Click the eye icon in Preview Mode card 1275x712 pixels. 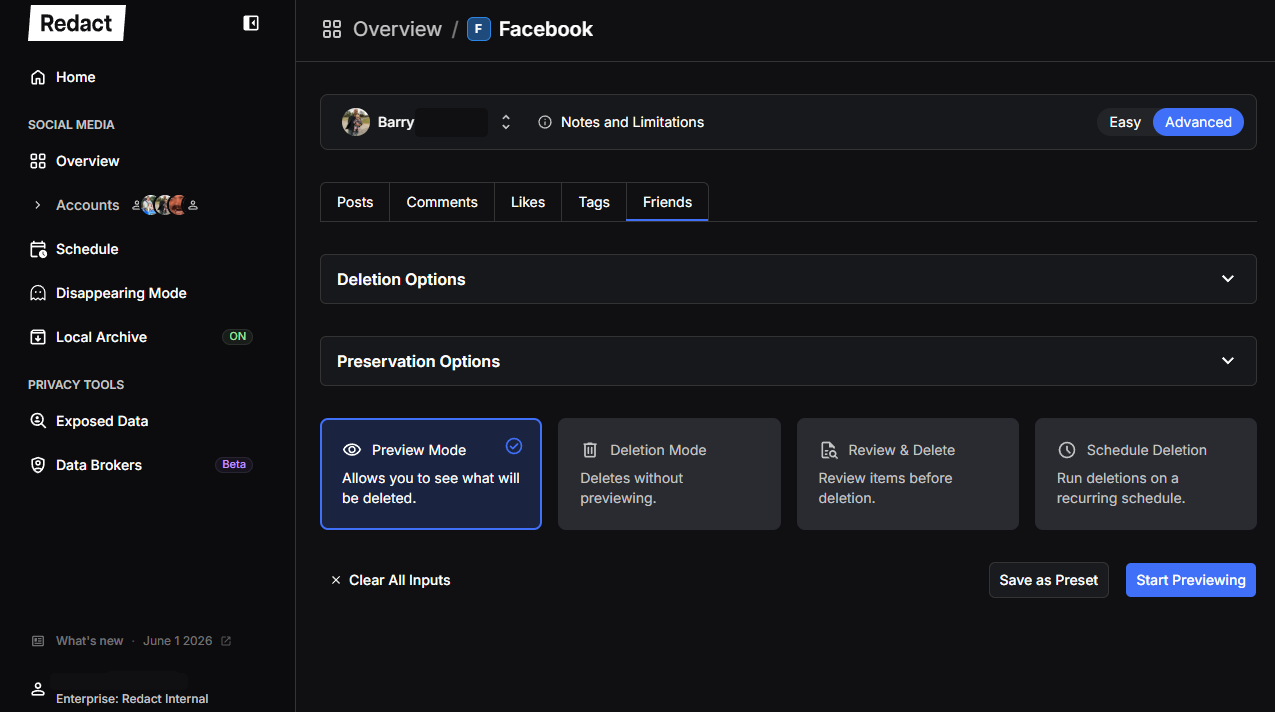(351, 450)
